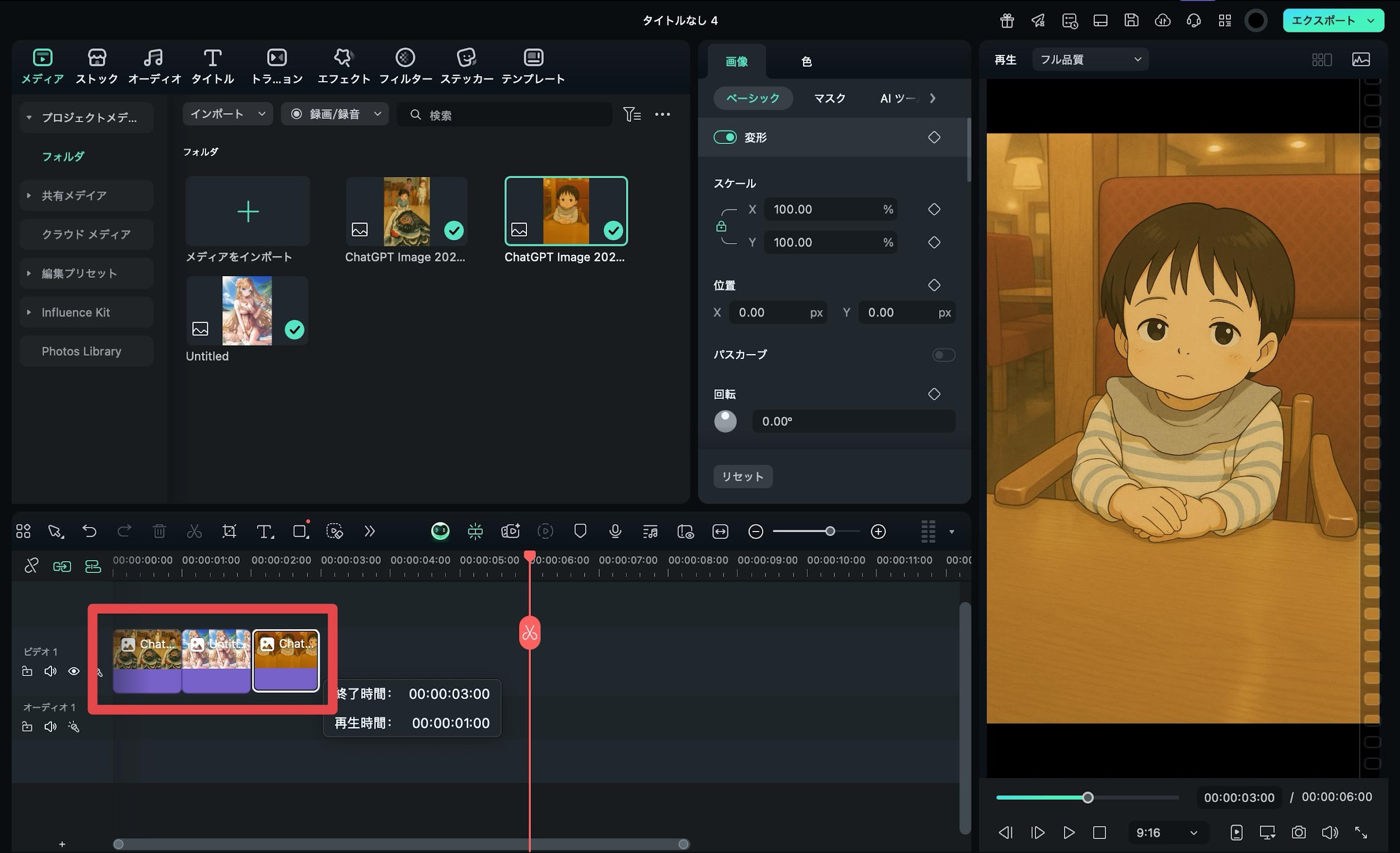Switch to the 色 (Color) tab

pyautogui.click(x=806, y=61)
